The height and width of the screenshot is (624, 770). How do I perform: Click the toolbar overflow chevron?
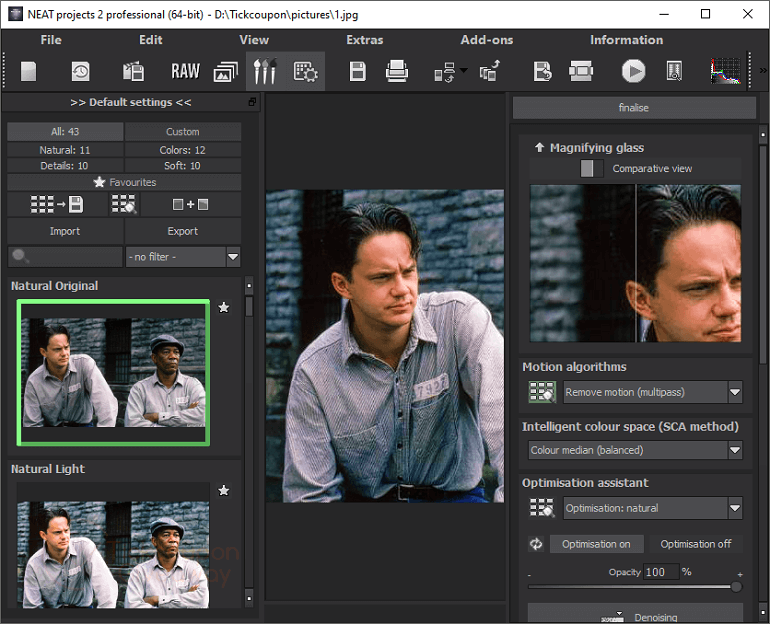(x=763, y=71)
